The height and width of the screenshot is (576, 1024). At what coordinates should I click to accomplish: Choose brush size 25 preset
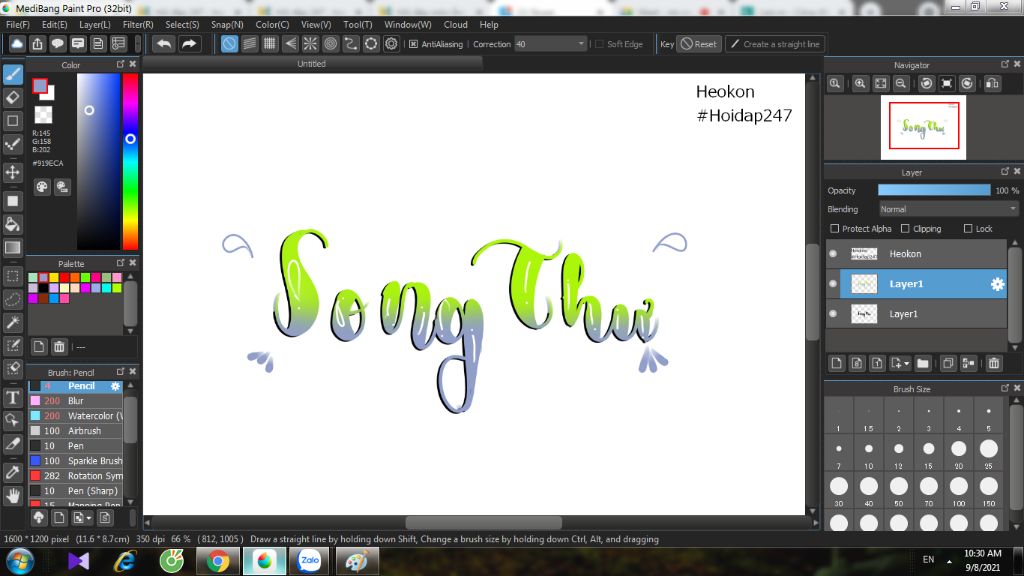[988, 453]
